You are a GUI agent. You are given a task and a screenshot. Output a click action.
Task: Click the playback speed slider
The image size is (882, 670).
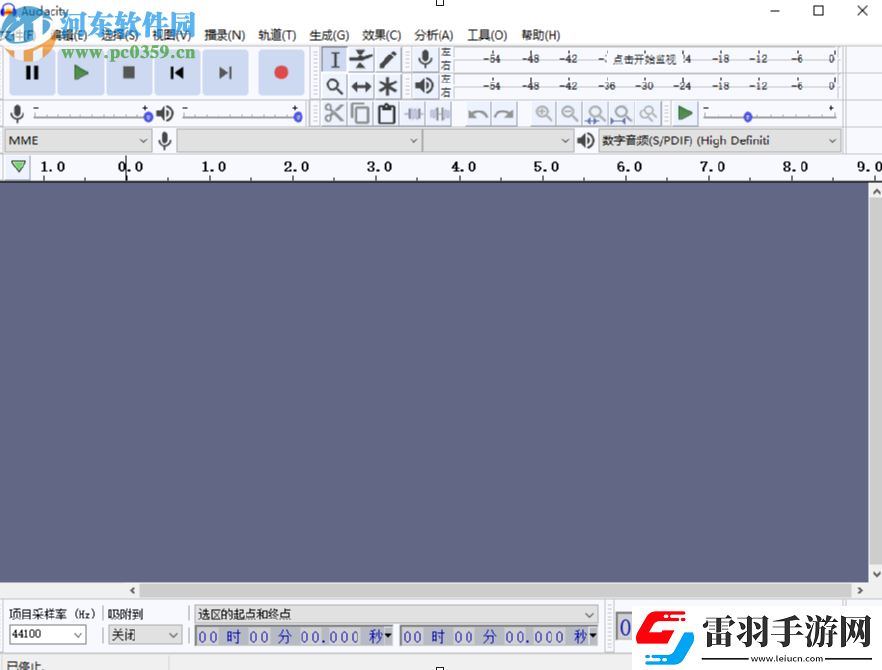(770, 114)
